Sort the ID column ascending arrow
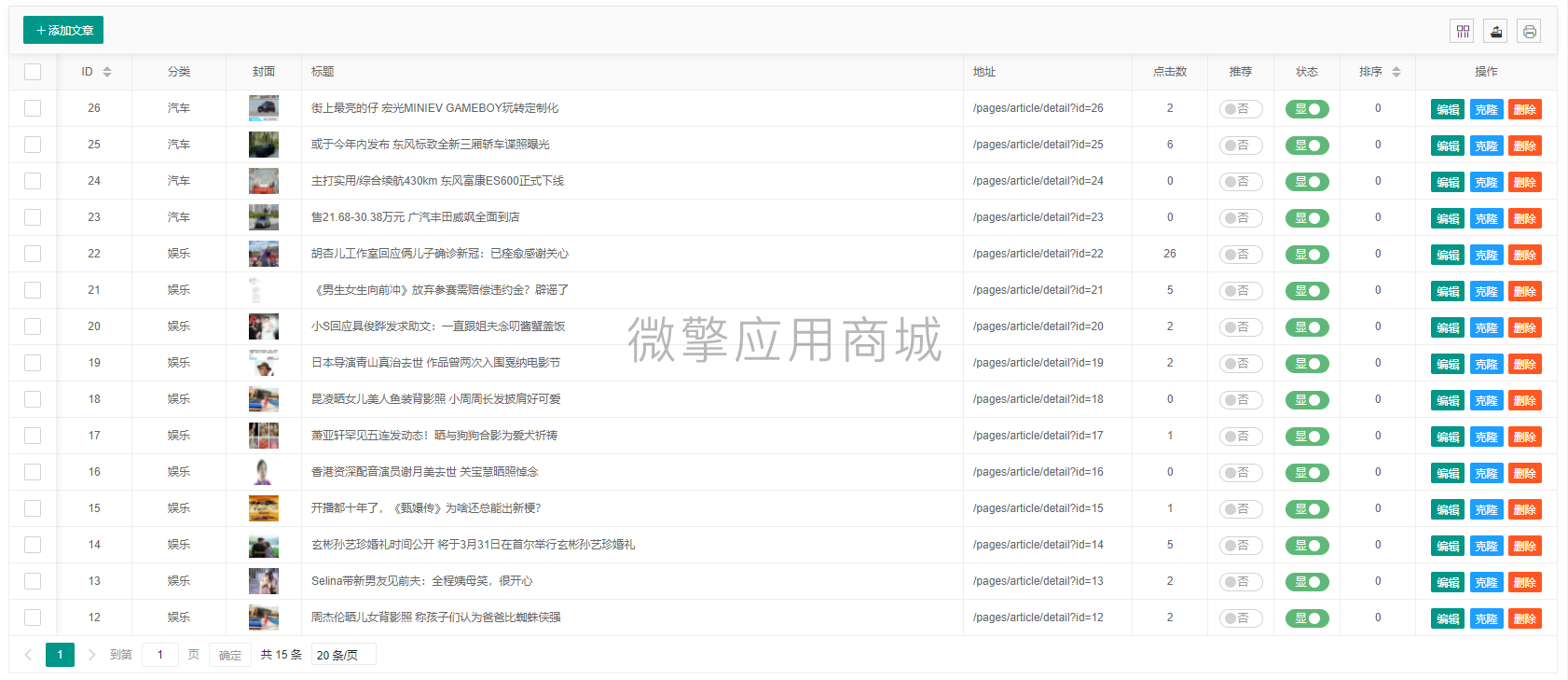This screenshot has width=1568, height=680. [107, 68]
